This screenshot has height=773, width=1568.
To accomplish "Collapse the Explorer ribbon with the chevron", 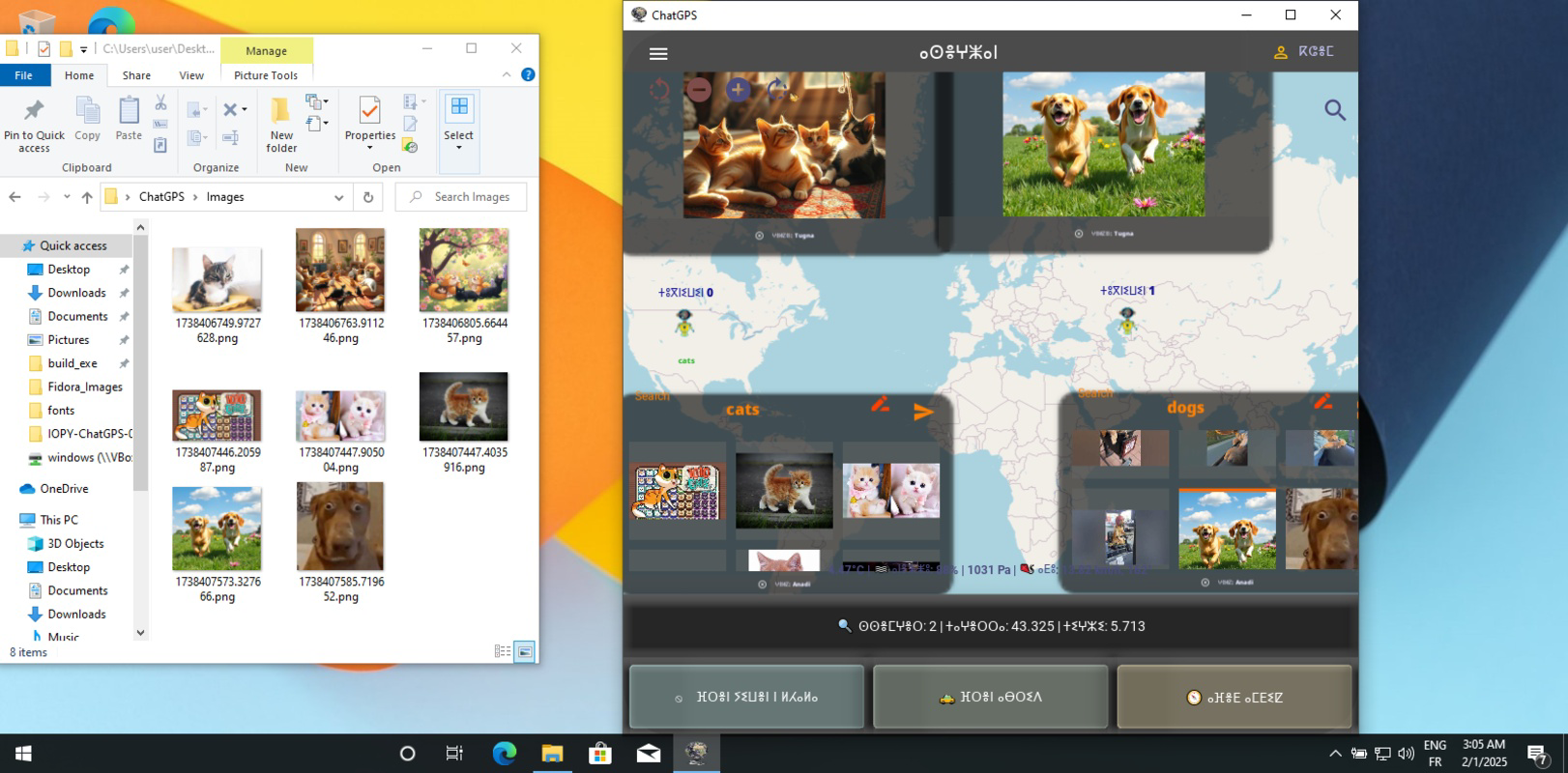I will point(507,74).
